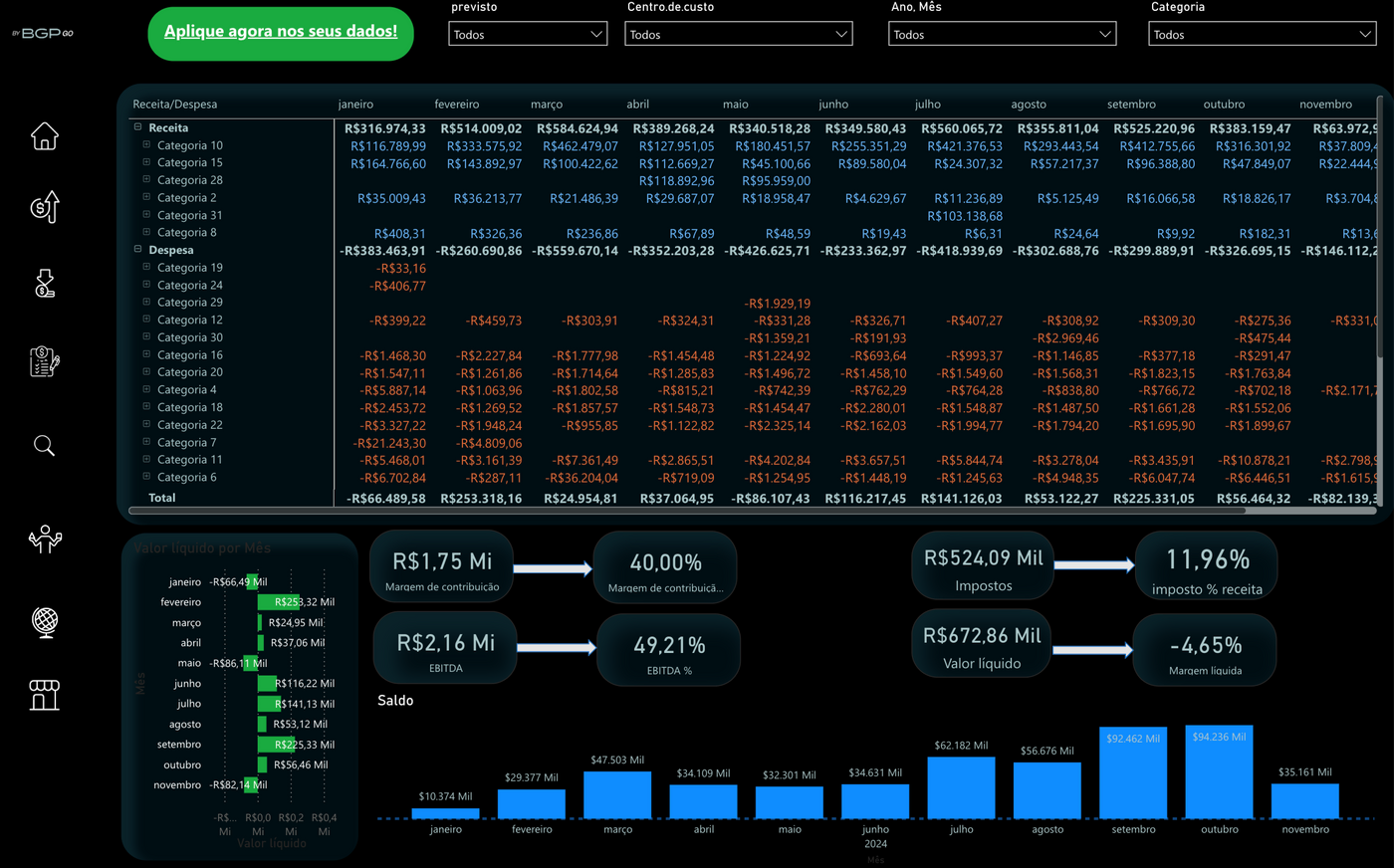The width and height of the screenshot is (1394, 868).
Task: Open the store shop icon
Action: pyautogui.click(x=45, y=695)
